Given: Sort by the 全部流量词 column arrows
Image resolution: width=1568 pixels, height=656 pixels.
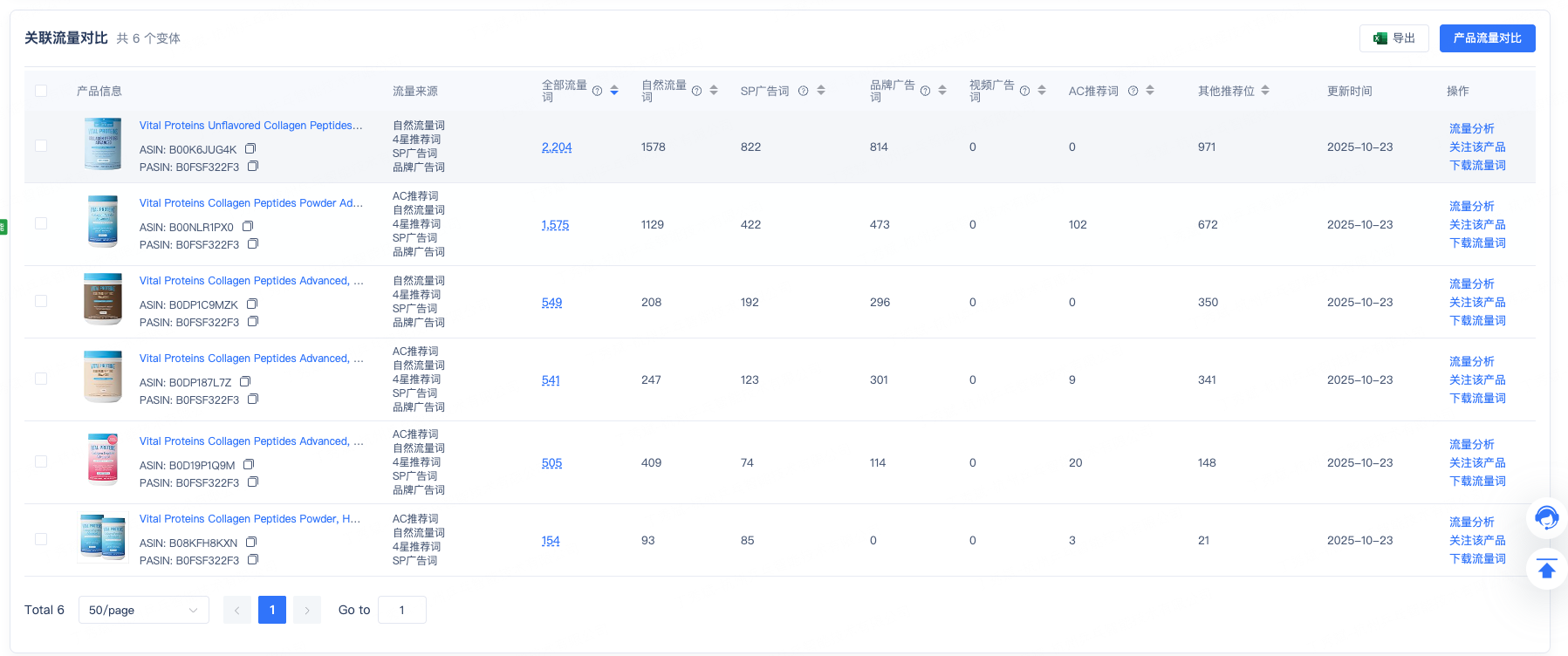Looking at the screenshot, I should click(x=614, y=91).
